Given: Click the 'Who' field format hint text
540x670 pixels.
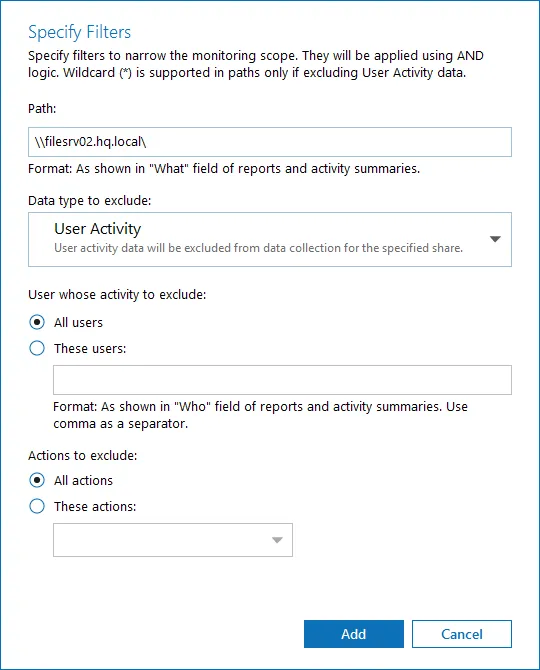Looking at the screenshot, I should point(260,415).
